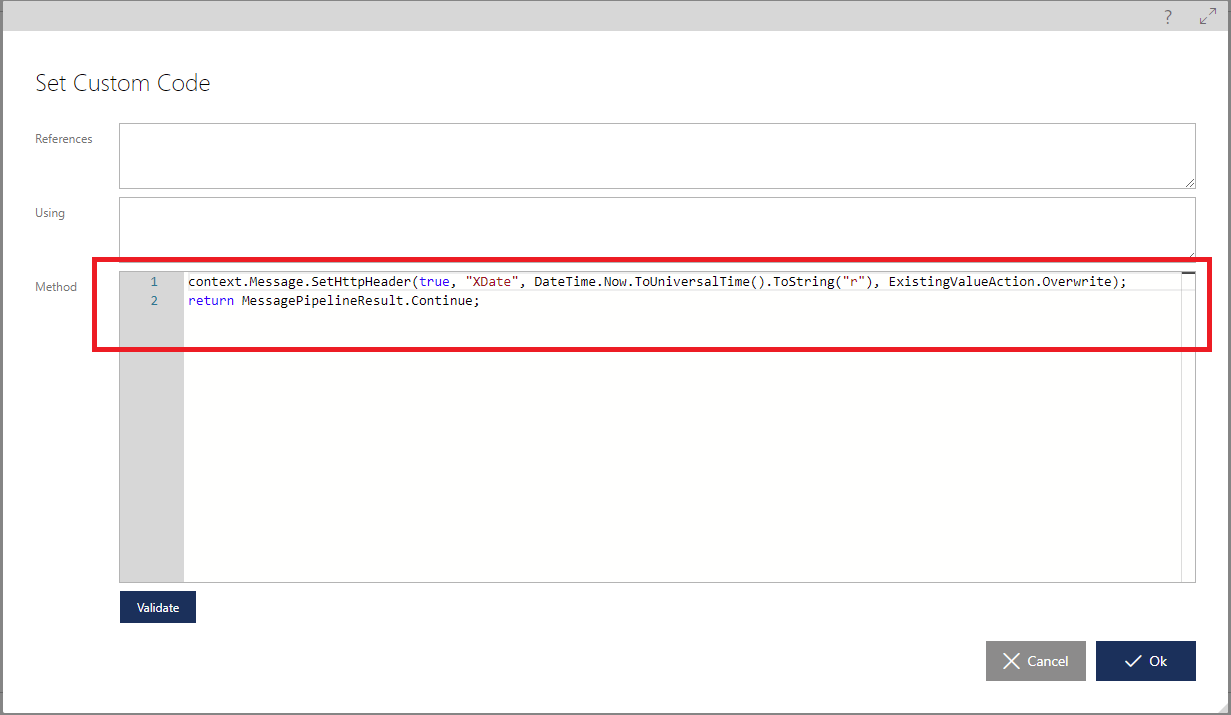Click line number 1 in the gutter

pos(154,282)
